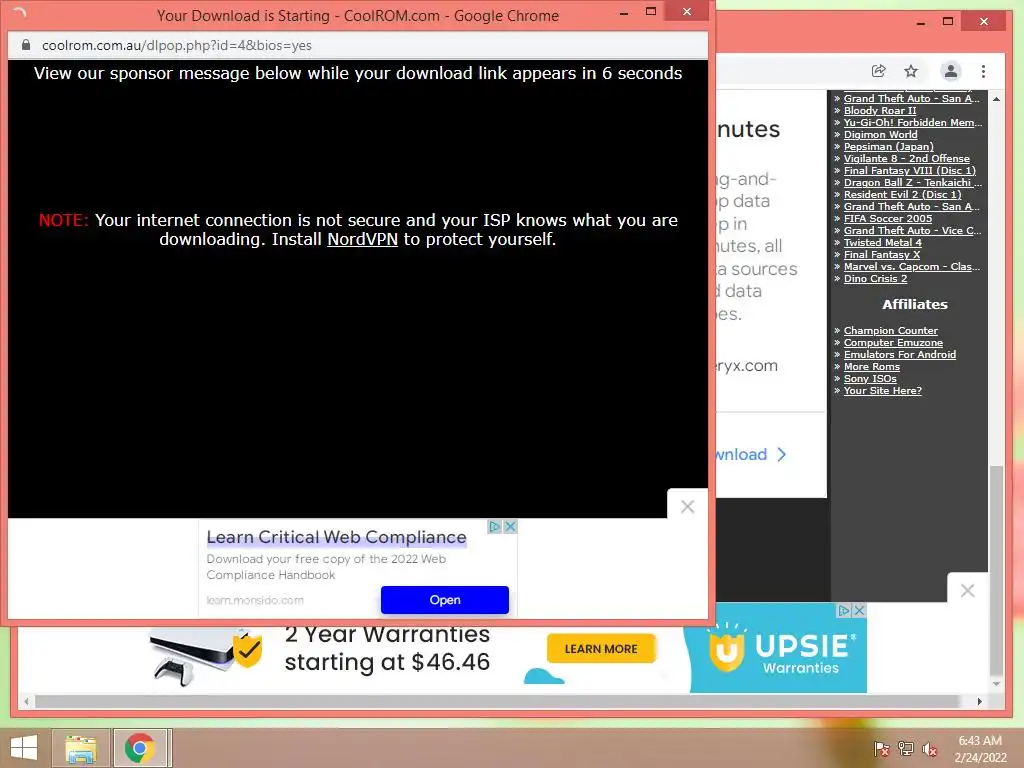Click the AdChoices icon on the Upsie banner
Screen dimensions: 1024x768
[x=844, y=611]
